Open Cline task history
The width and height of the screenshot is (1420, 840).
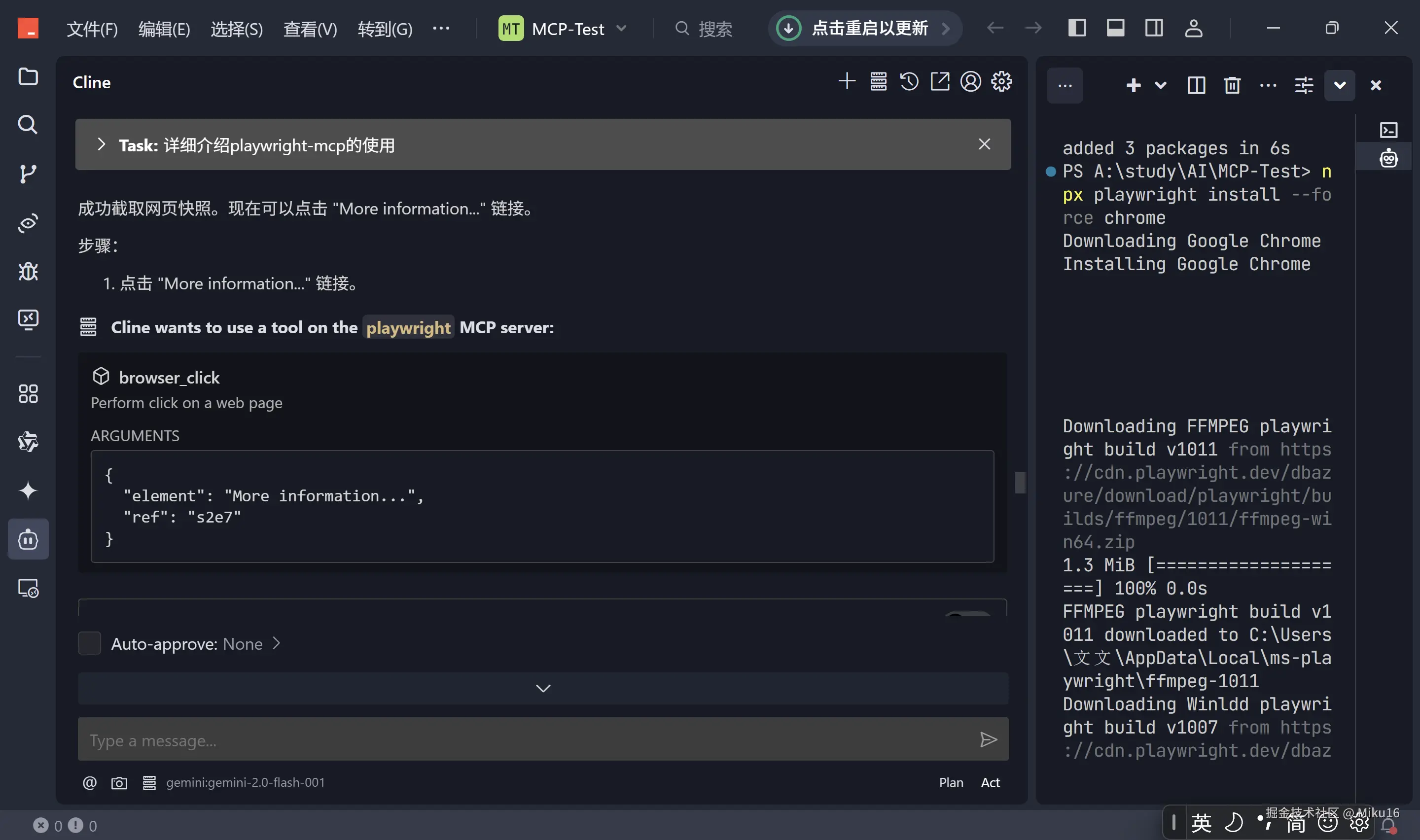[909, 82]
